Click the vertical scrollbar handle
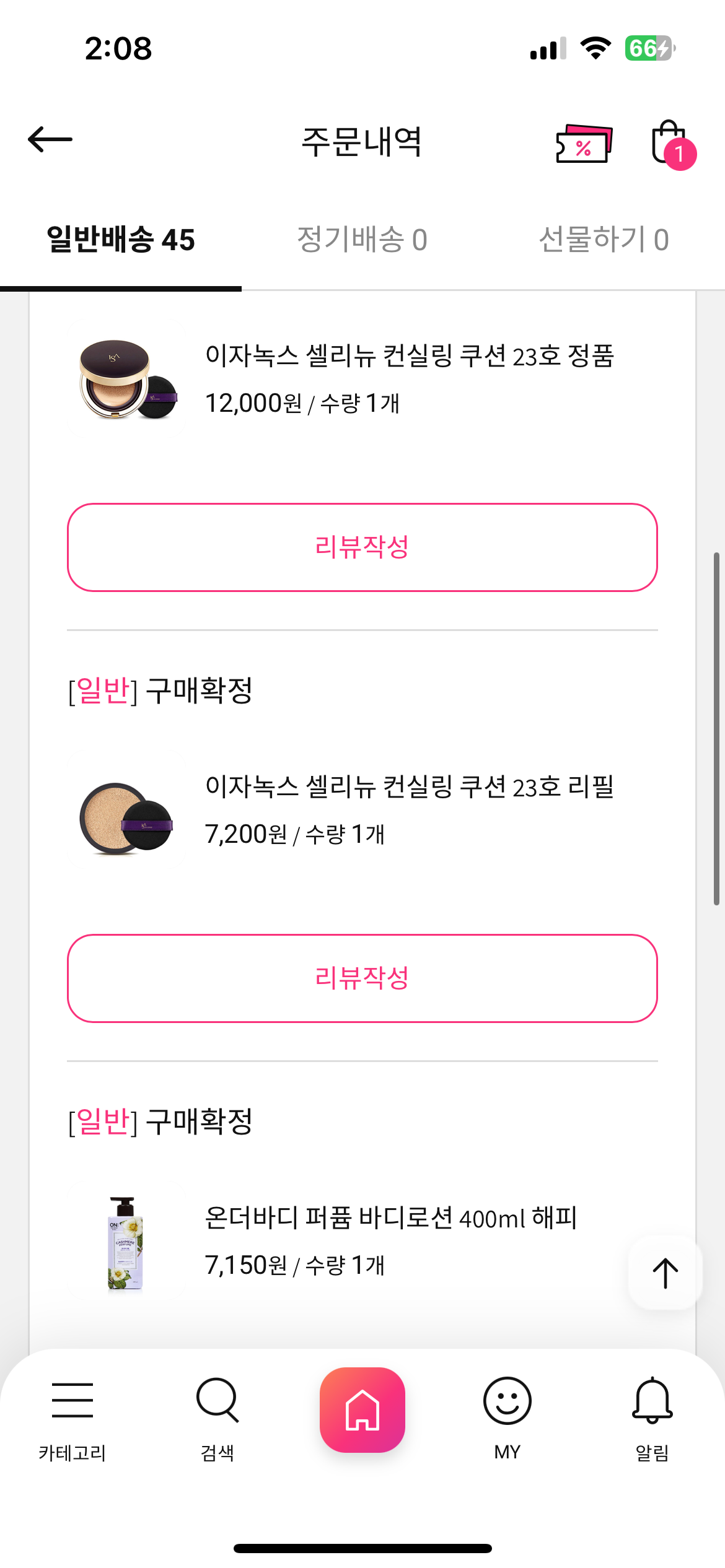725x1568 pixels. [716, 728]
